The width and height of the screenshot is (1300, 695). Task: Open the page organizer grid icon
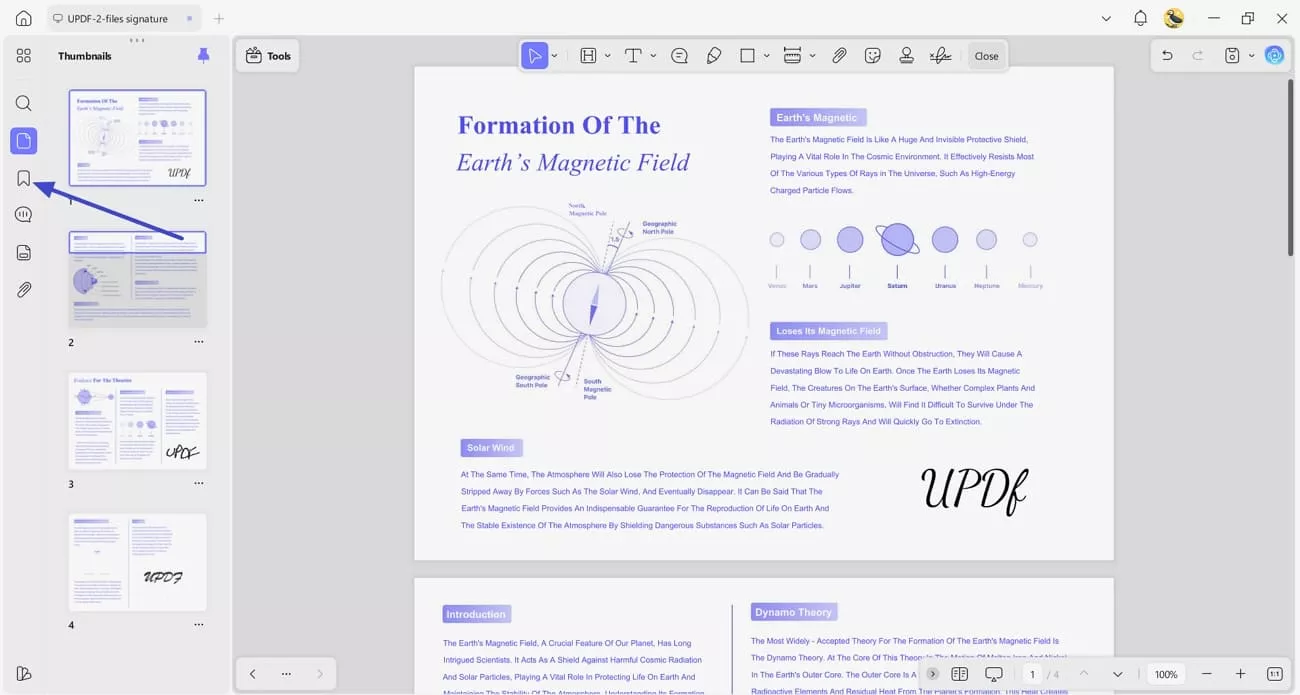point(24,56)
